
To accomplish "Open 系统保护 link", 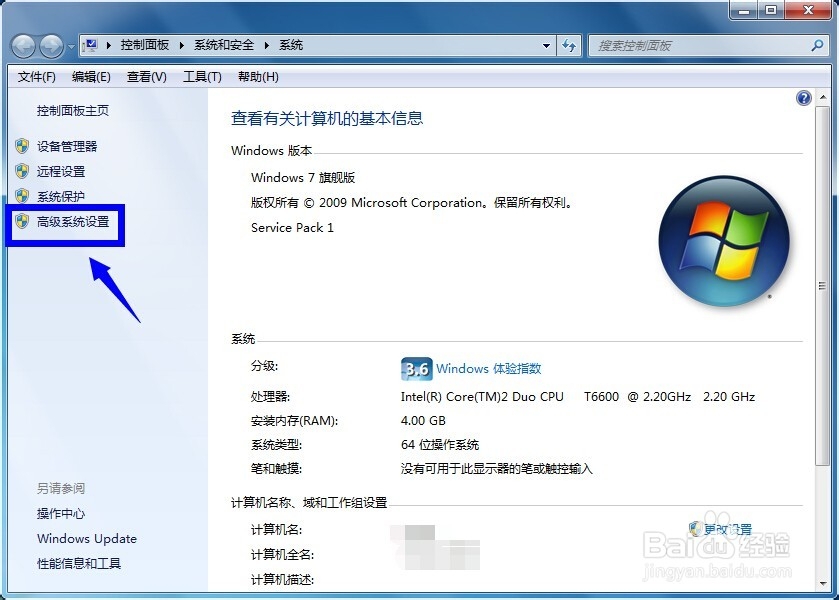I will tap(60, 196).
